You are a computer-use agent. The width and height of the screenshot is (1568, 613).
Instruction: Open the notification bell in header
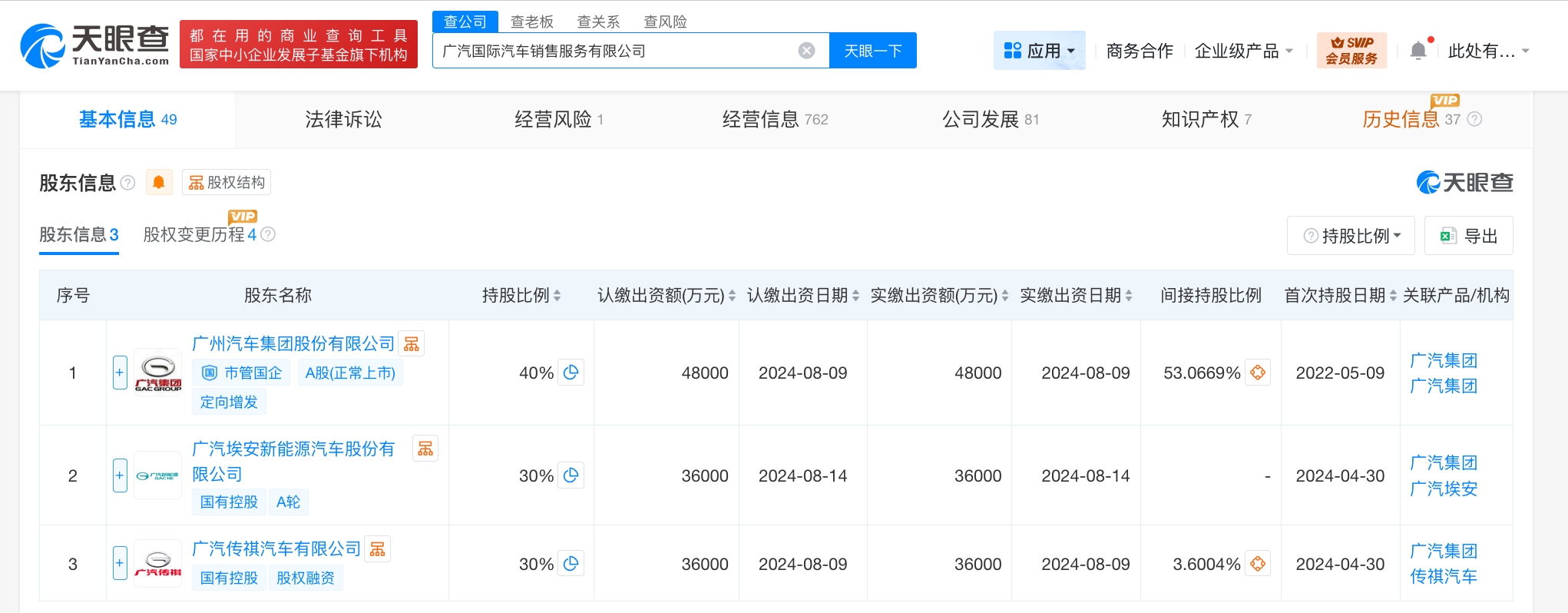point(1418,51)
